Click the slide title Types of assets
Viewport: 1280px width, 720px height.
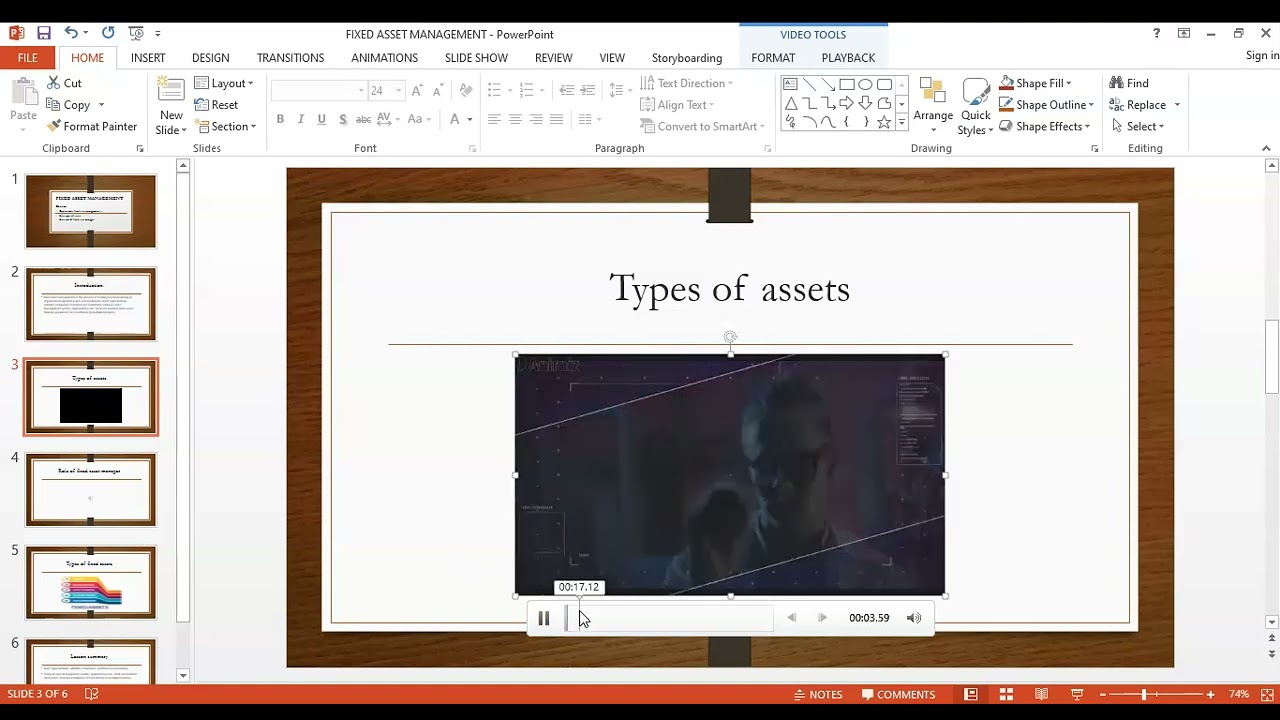(729, 289)
